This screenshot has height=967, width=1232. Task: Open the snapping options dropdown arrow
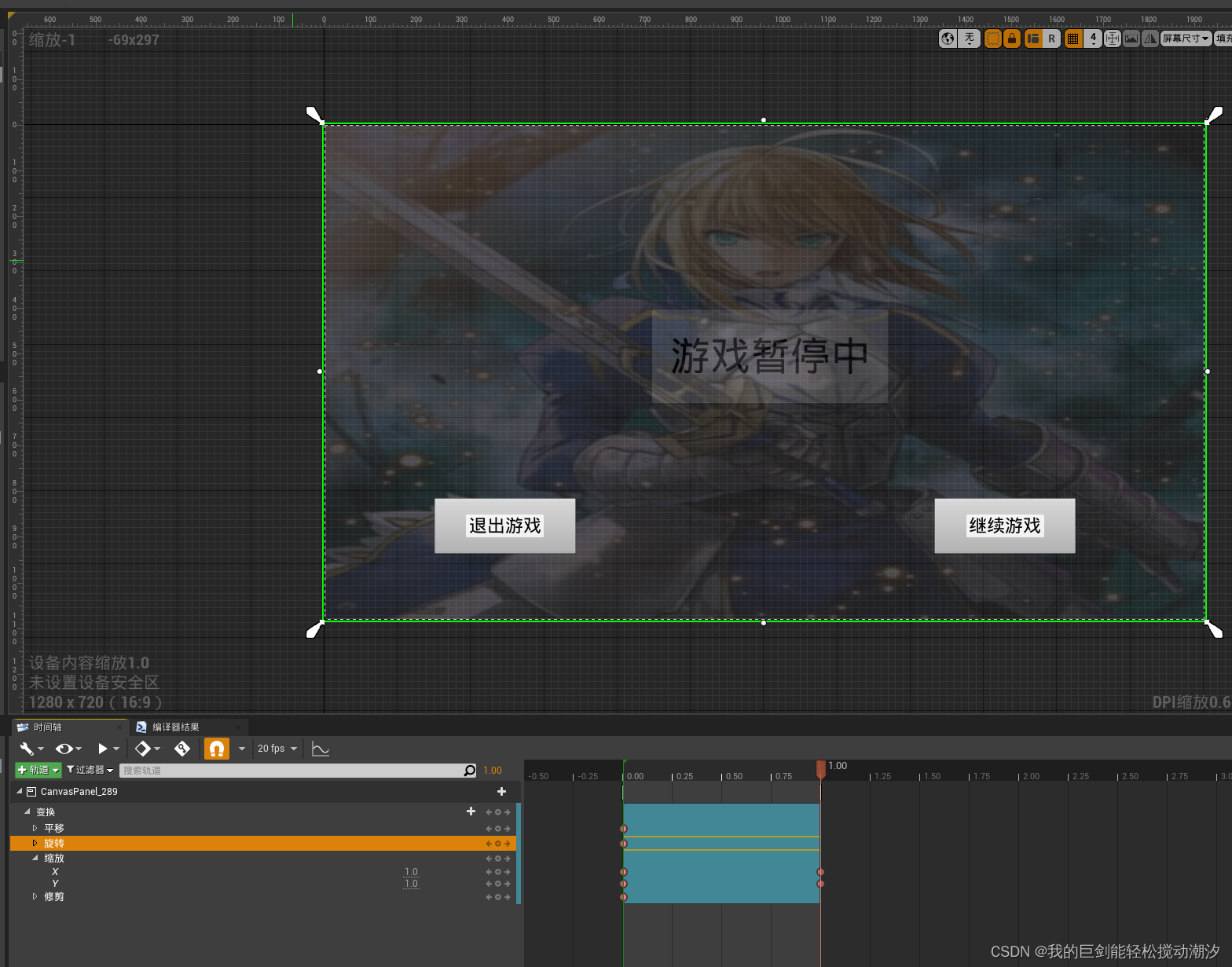242,749
